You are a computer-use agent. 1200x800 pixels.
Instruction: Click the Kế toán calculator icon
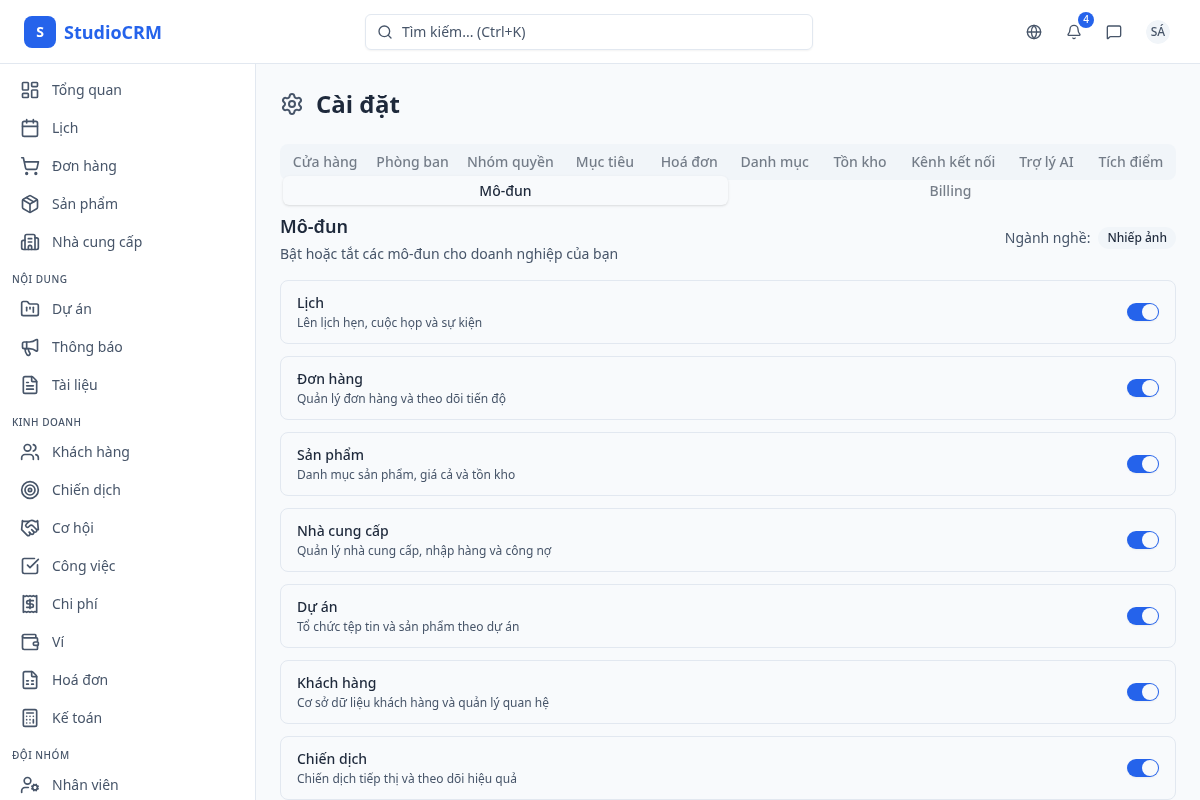click(x=30, y=718)
